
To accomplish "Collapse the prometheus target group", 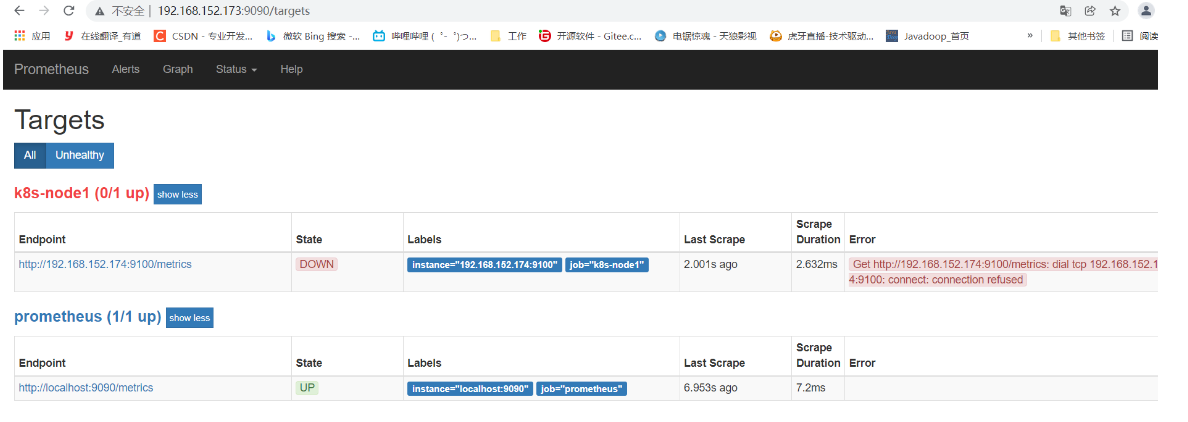I will point(190,318).
